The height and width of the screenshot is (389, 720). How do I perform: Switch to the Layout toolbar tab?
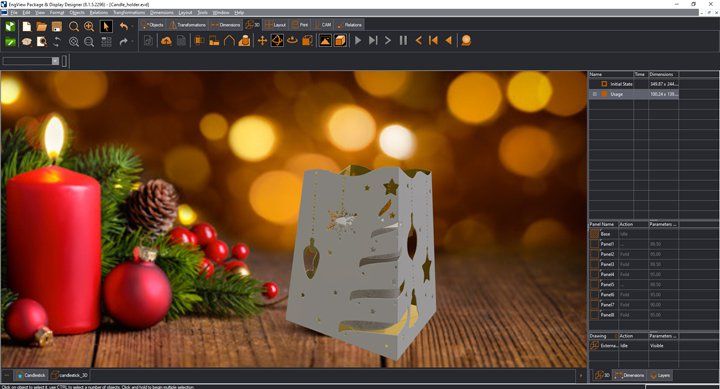[x=276, y=25]
